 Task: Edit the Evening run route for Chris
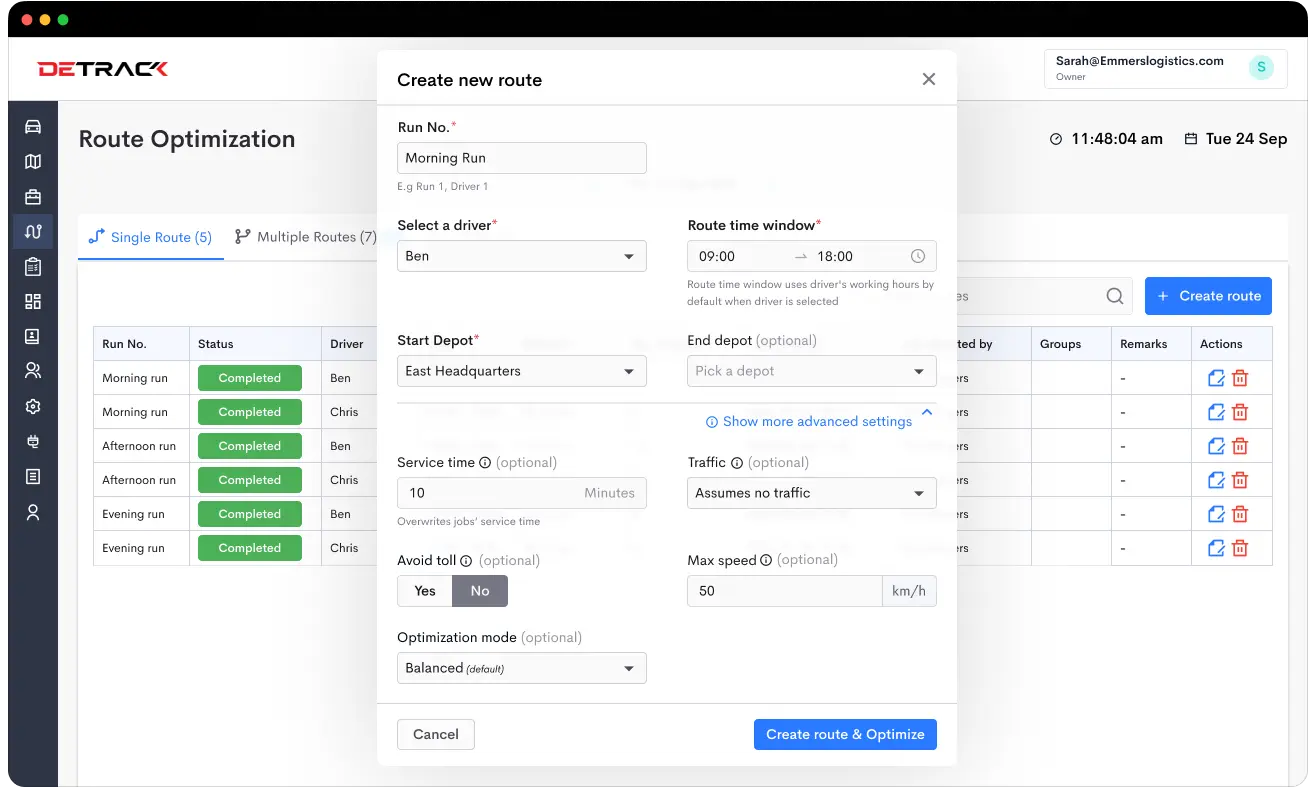click(x=1216, y=548)
